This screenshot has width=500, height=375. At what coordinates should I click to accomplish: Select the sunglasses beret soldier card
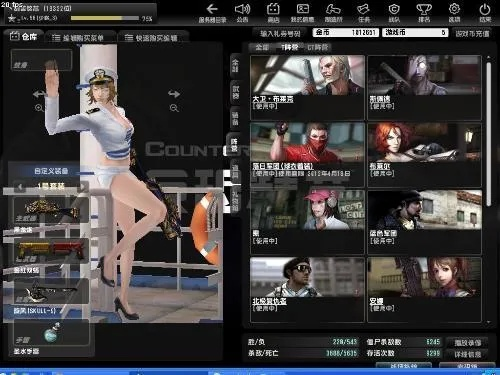tap(307, 289)
